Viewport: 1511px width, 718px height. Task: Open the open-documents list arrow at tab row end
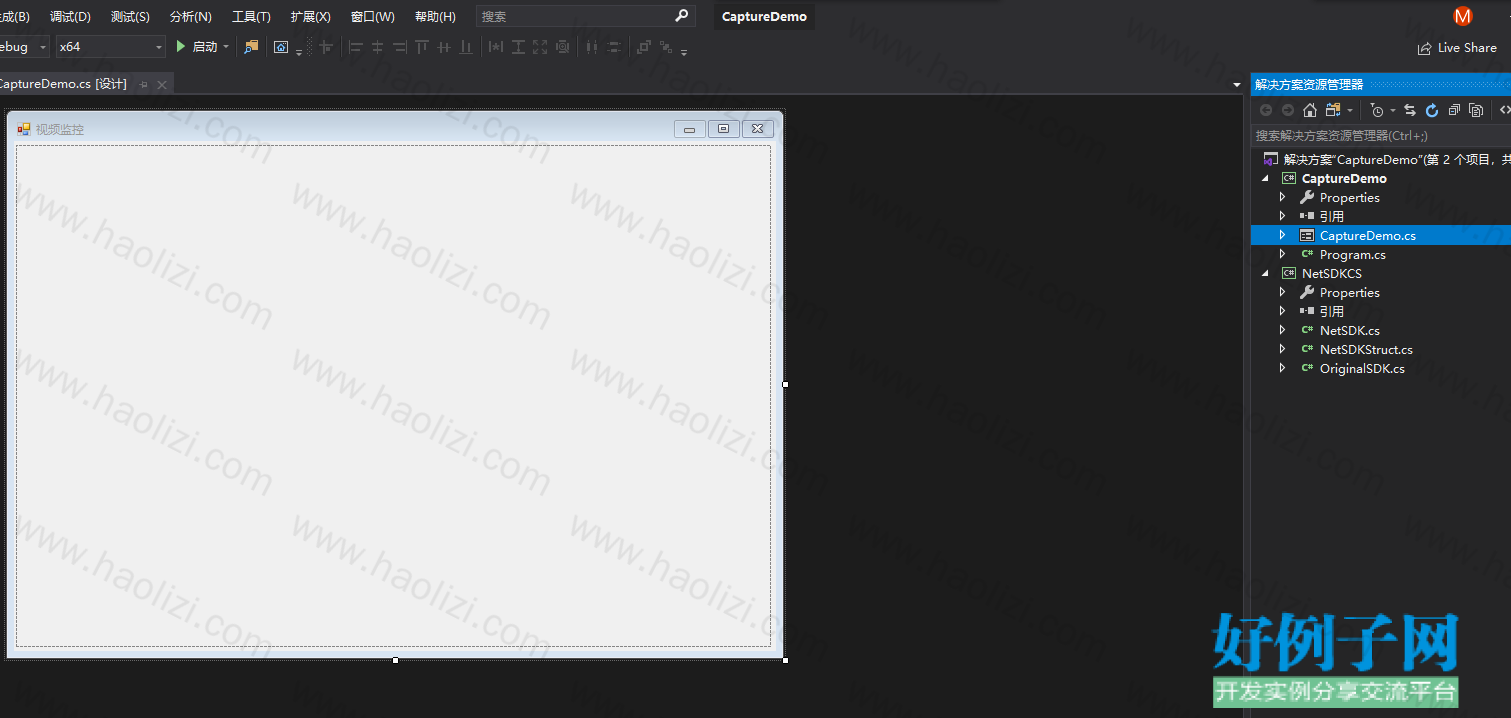click(1237, 85)
